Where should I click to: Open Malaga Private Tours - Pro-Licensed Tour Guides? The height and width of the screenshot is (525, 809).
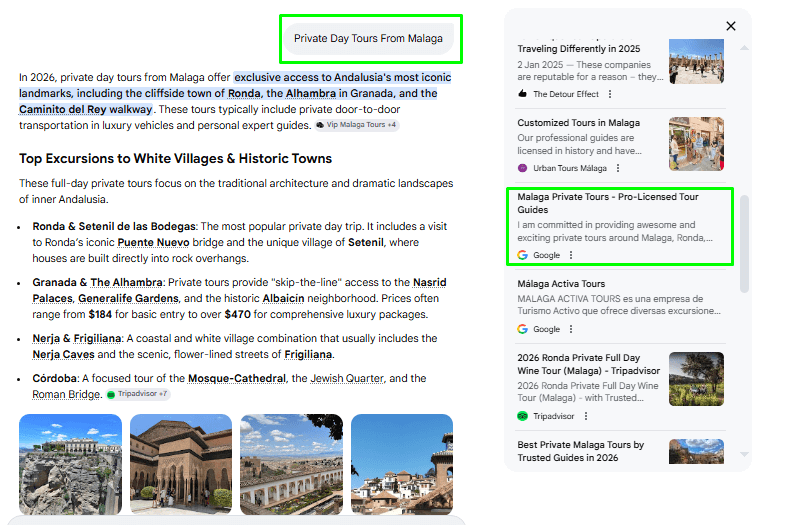[608, 203]
